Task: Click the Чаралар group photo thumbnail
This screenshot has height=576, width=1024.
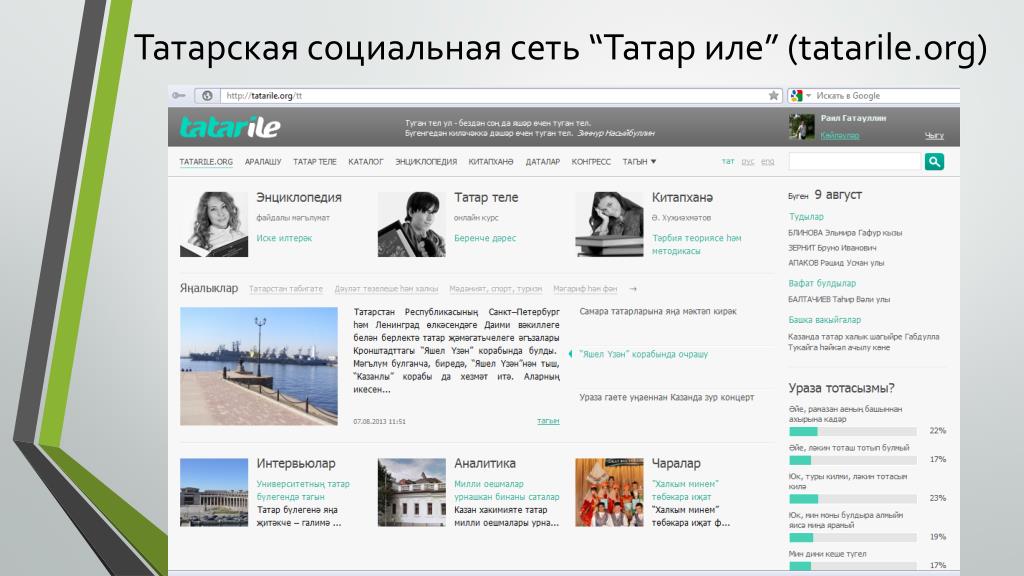Action: (609, 492)
